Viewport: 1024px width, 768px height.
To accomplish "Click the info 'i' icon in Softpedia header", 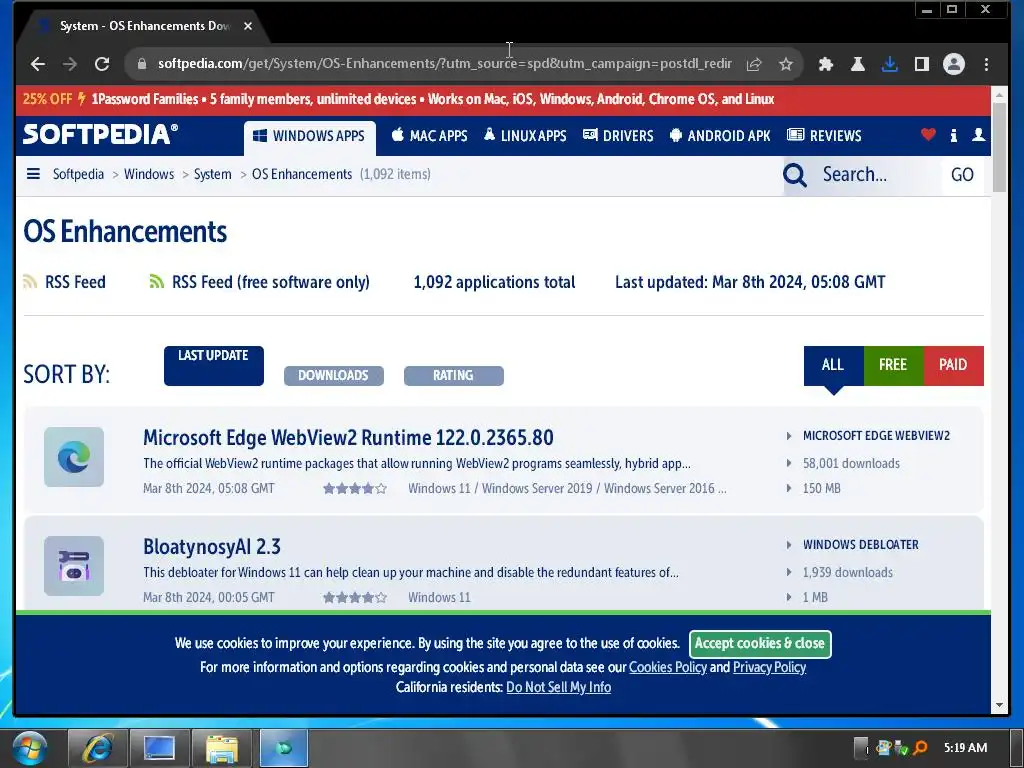I will click(x=953, y=135).
